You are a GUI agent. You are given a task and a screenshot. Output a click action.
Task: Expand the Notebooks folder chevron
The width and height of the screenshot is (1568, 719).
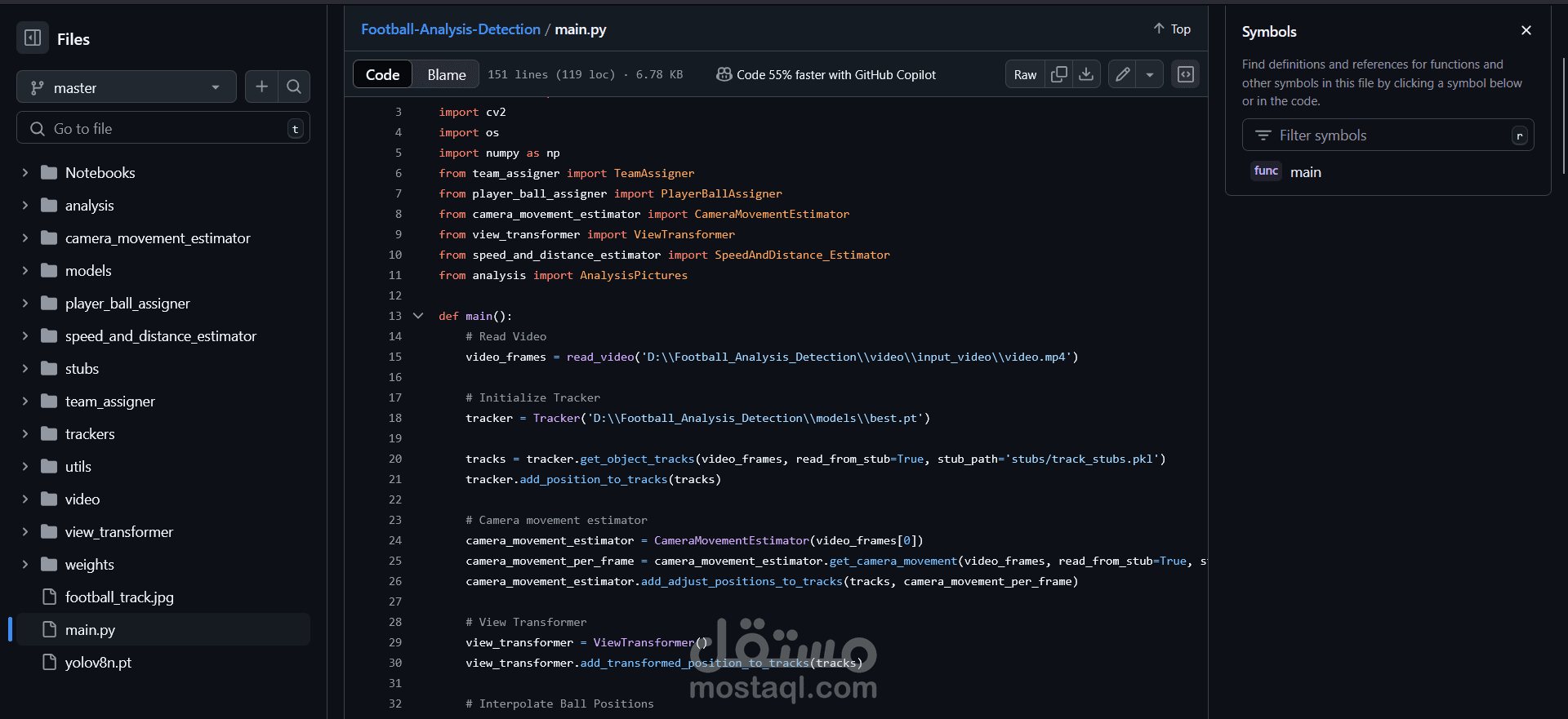25,173
